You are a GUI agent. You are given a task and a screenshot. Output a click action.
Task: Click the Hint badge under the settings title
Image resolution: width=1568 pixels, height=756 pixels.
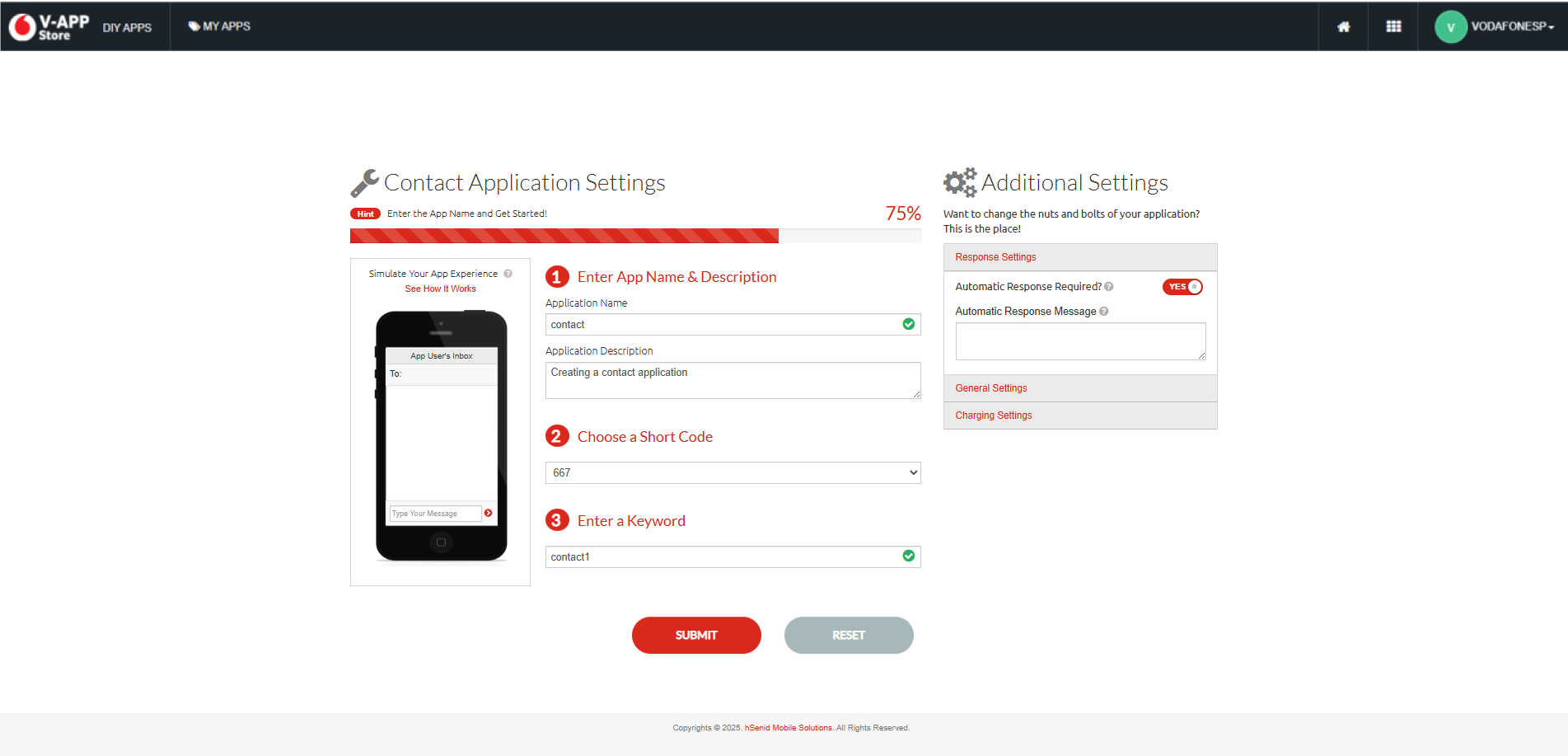[365, 213]
